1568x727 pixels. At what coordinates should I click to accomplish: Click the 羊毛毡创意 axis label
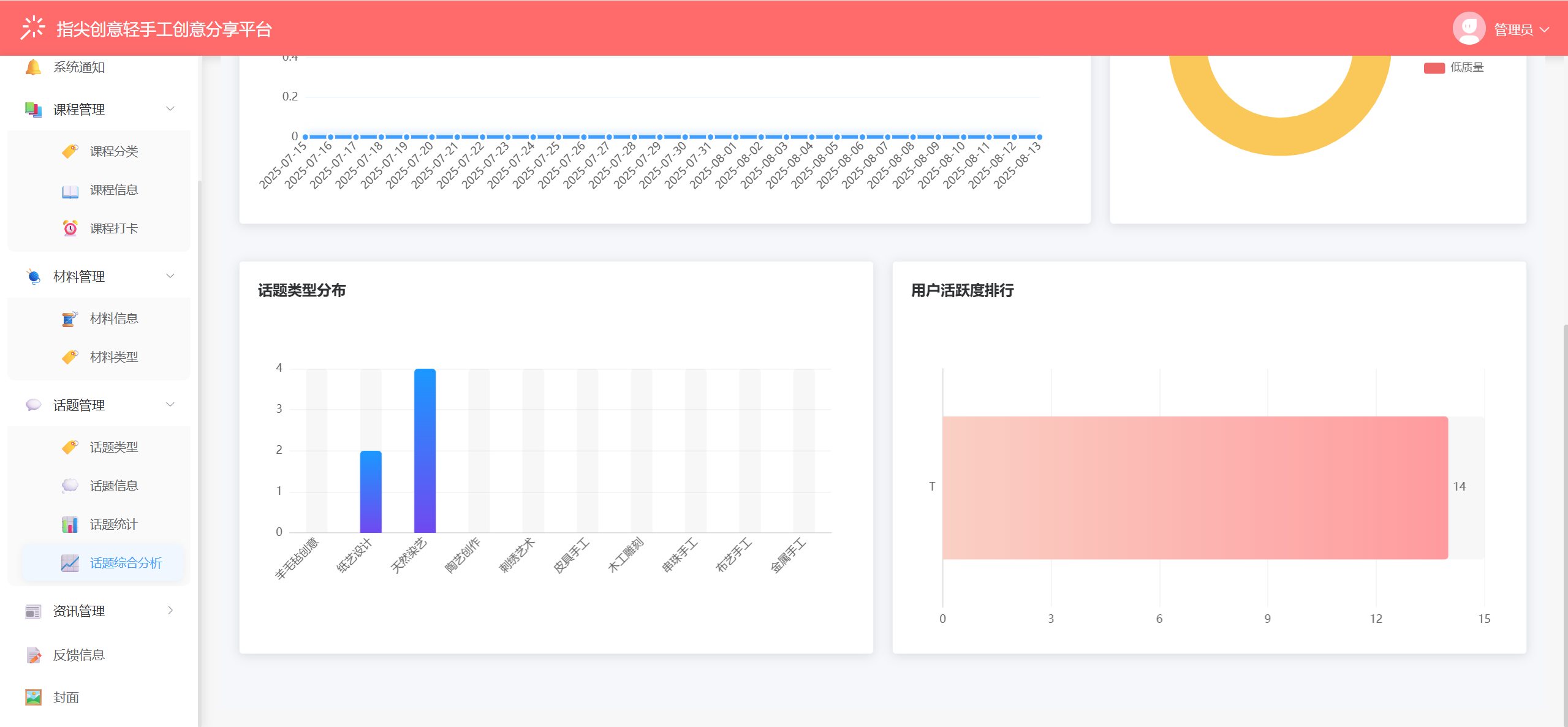(x=297, y=558)
